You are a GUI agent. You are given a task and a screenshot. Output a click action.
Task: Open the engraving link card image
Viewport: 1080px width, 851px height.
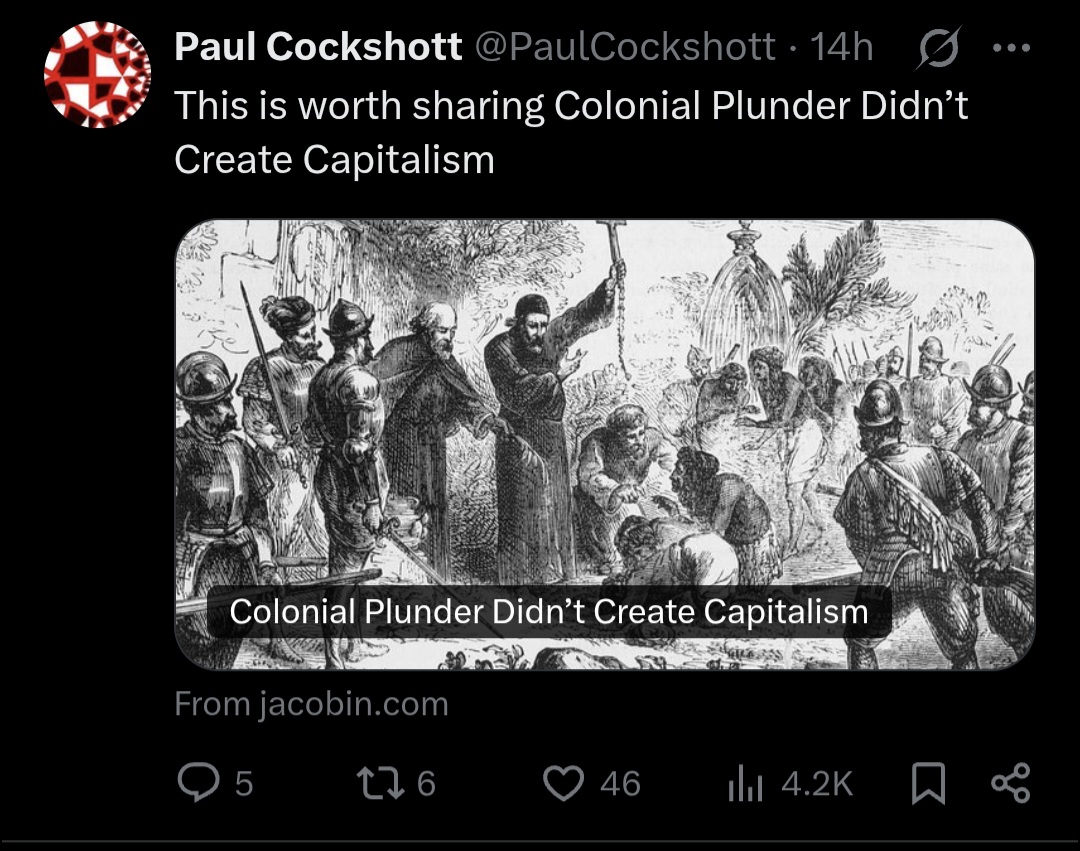click(604, 400)
